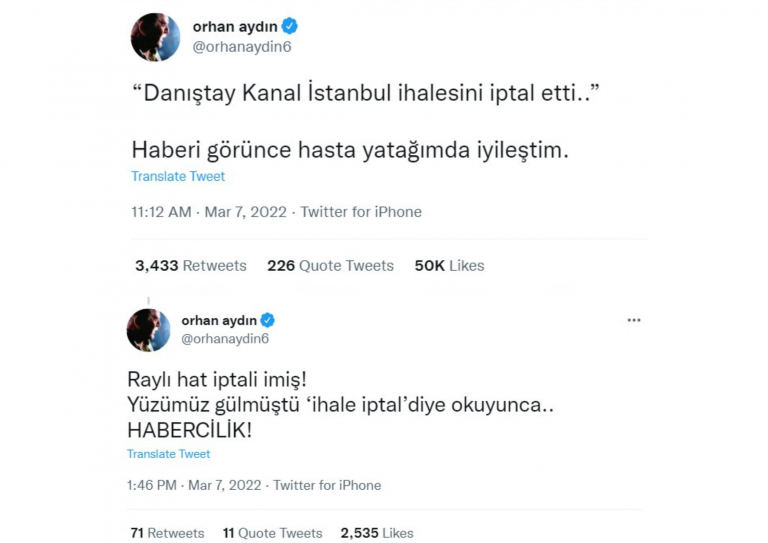The image size is (768, 543).
Task: Click the verified badge on first tweet
Action: point(289,26)
